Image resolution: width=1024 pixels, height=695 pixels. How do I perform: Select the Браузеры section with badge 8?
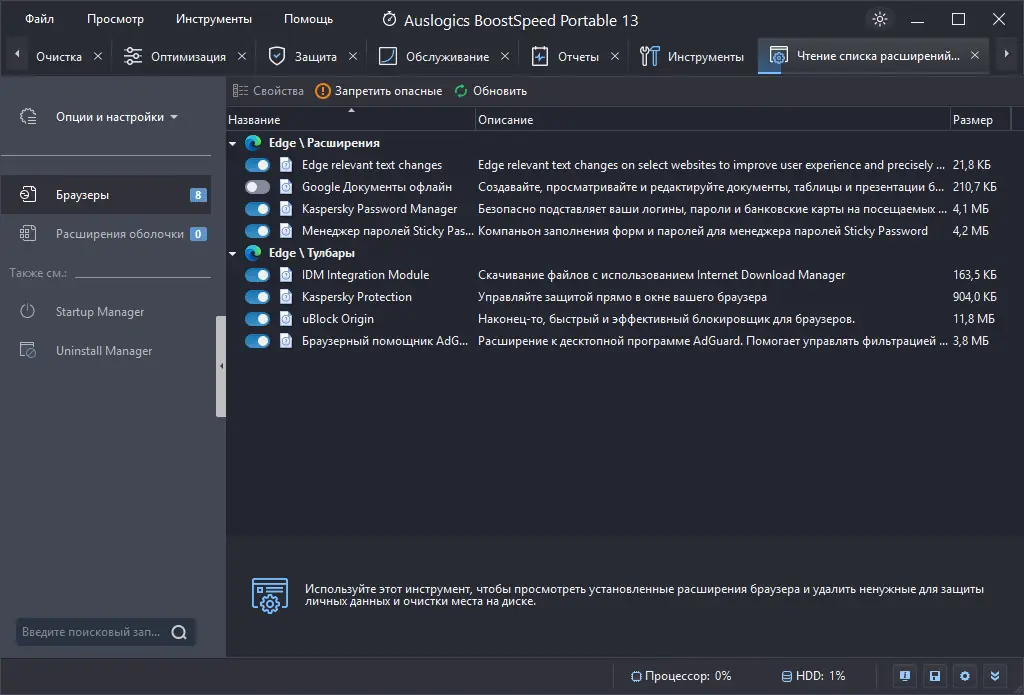(106, 194)
